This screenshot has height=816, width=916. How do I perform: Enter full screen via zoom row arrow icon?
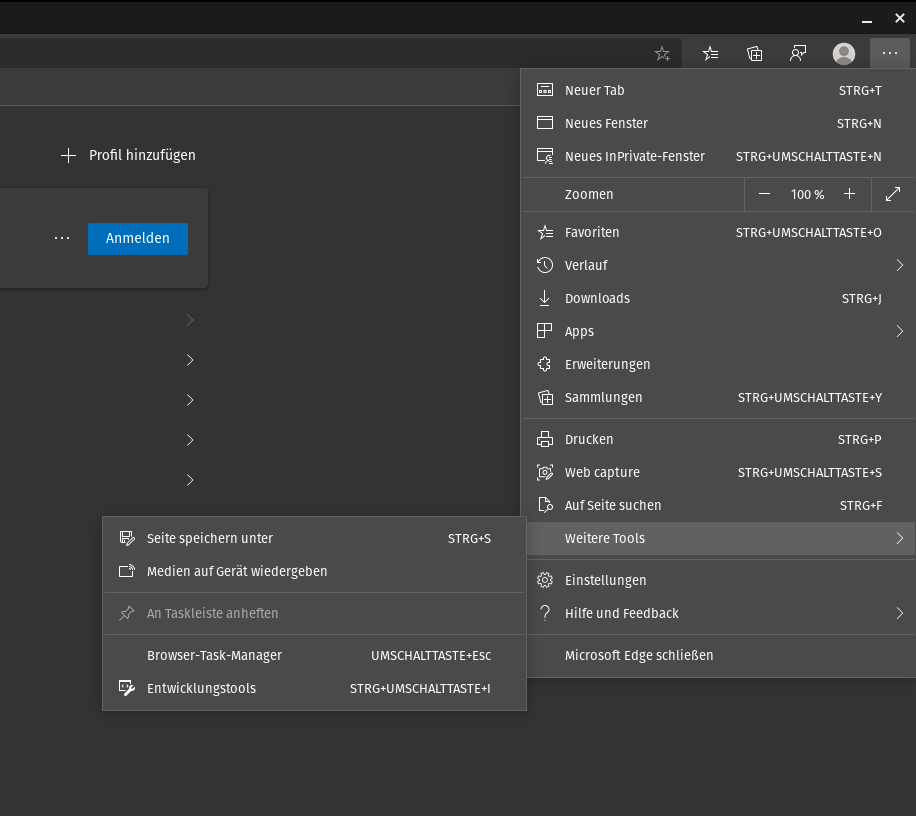point(893,194)
